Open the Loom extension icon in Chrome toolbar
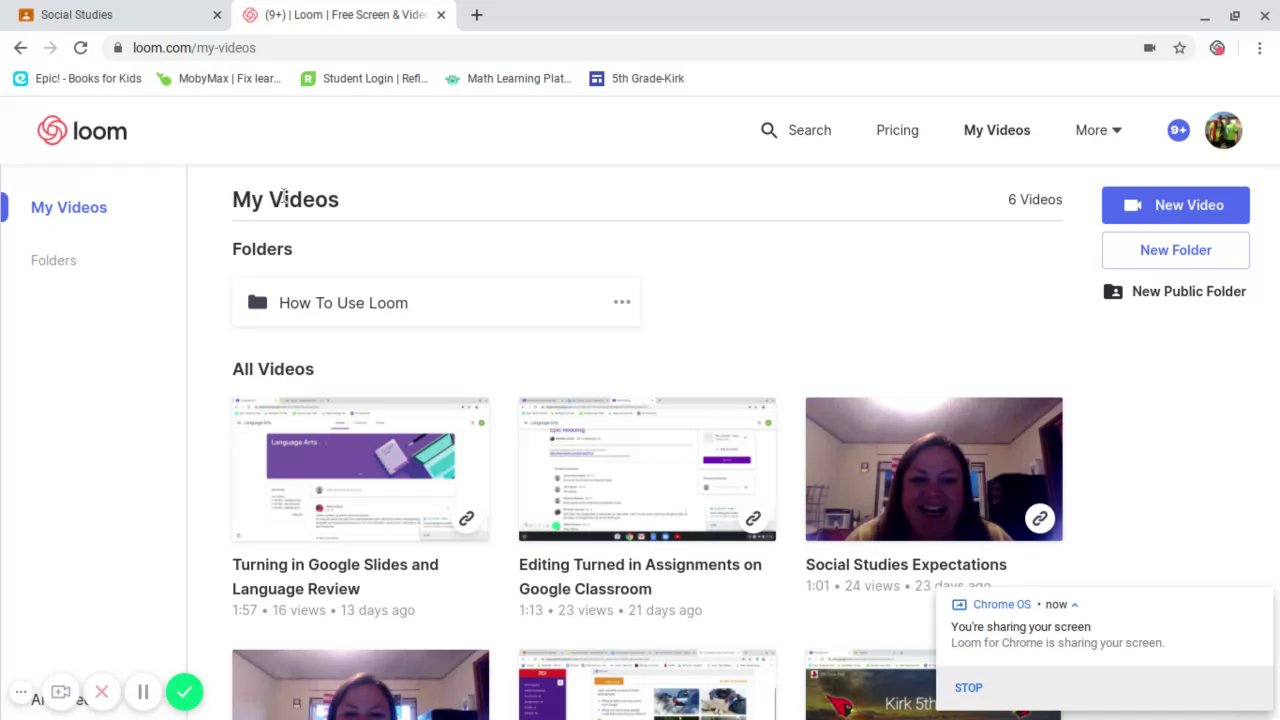 (1217, 48)
